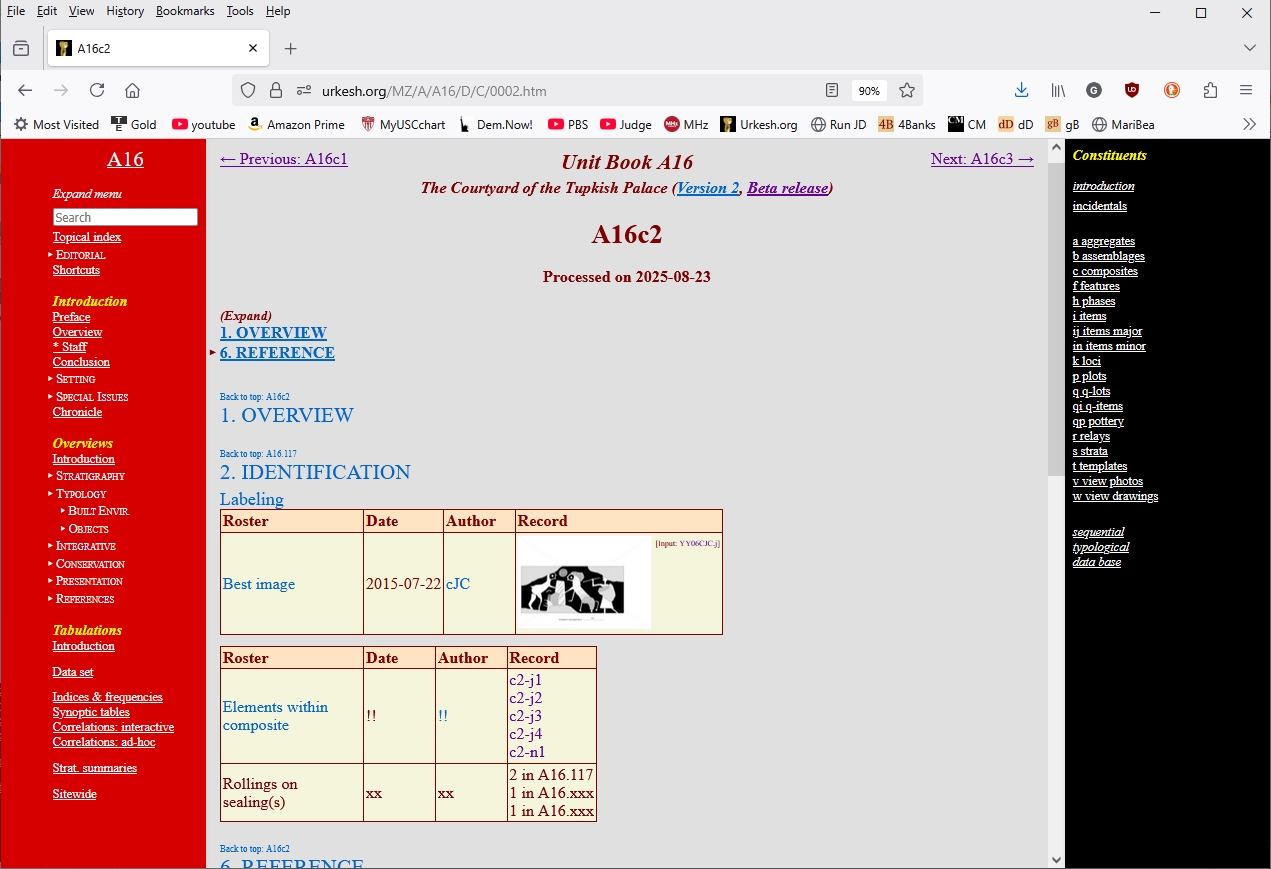Go to Next: A16c3 page
The height and width of the screenshot is (869, 1271).
(982, 159)
